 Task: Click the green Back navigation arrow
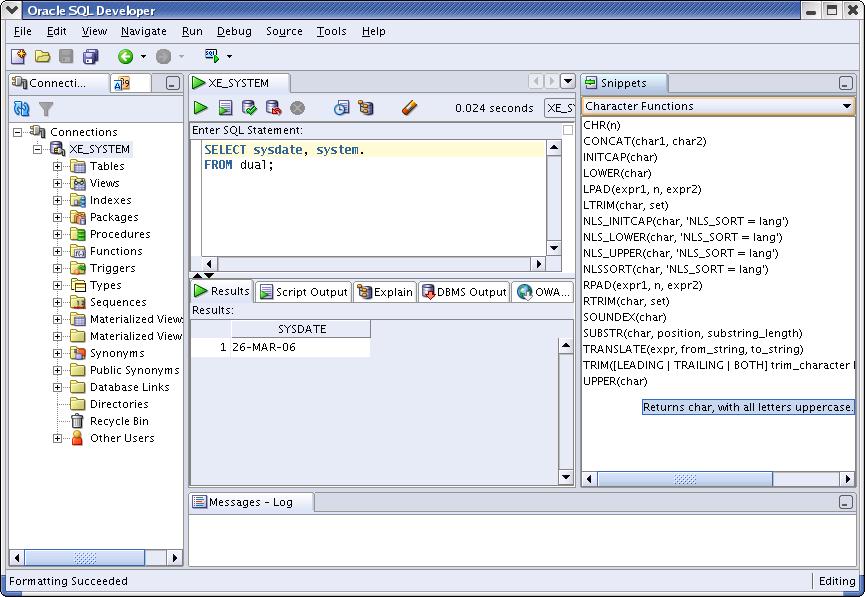[126, 56]
